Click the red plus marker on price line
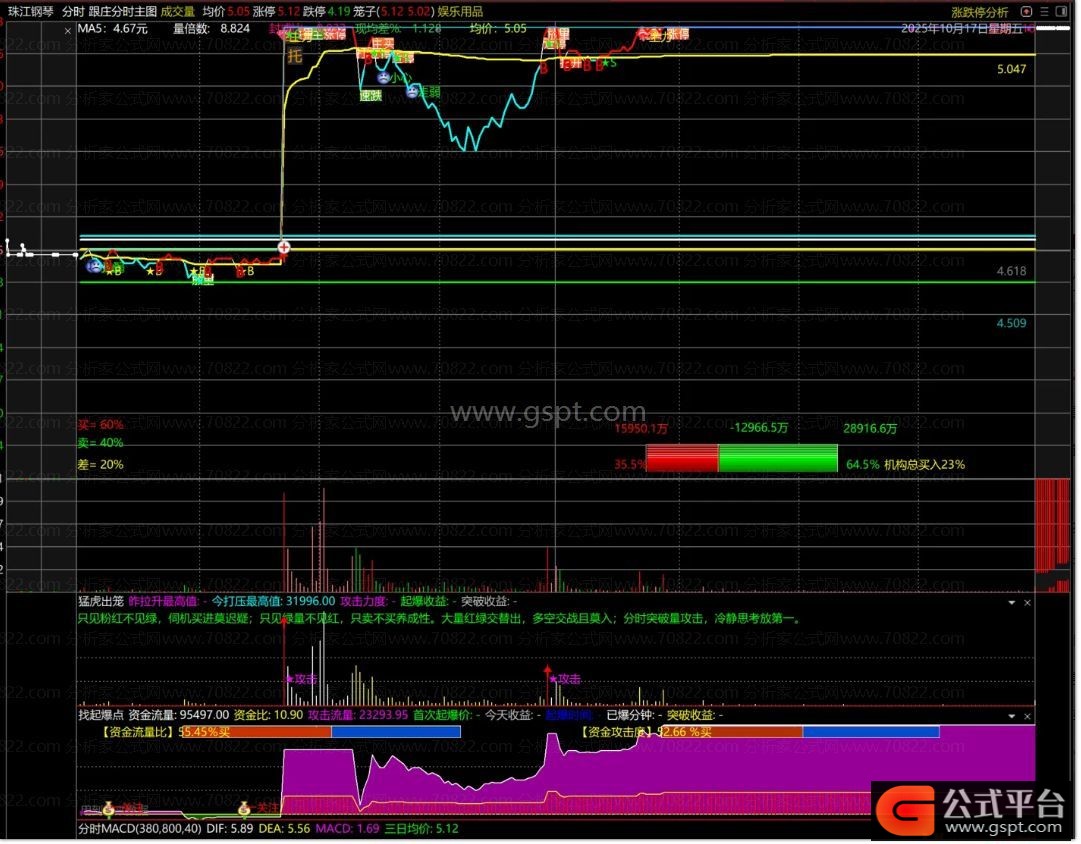 pyautogui.click(x=284, y=246)
